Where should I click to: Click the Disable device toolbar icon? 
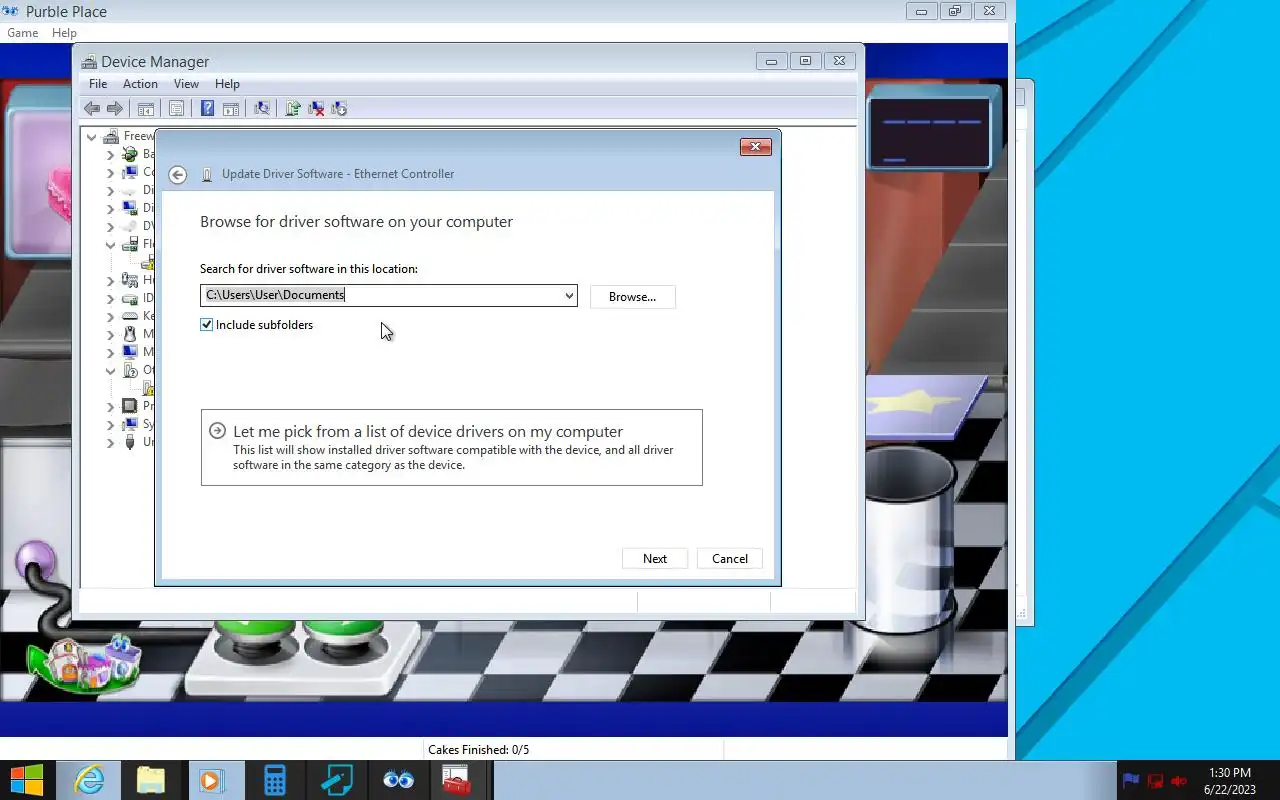(x=339, y=109)
